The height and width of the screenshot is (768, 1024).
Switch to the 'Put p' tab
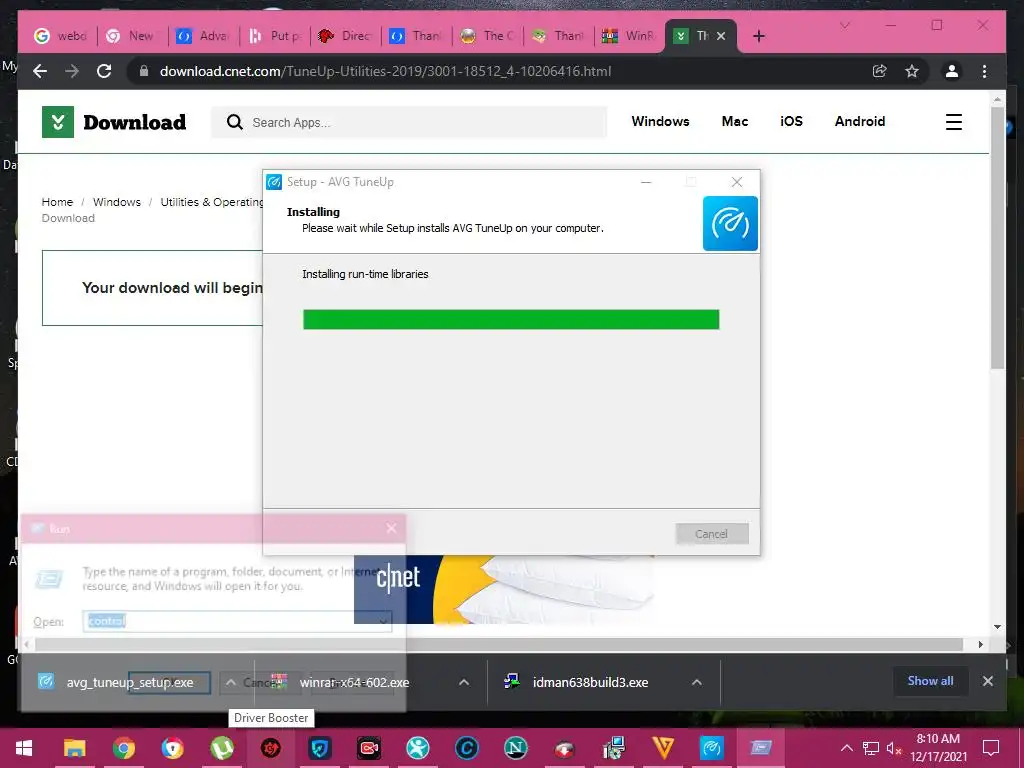pos(274,36)
